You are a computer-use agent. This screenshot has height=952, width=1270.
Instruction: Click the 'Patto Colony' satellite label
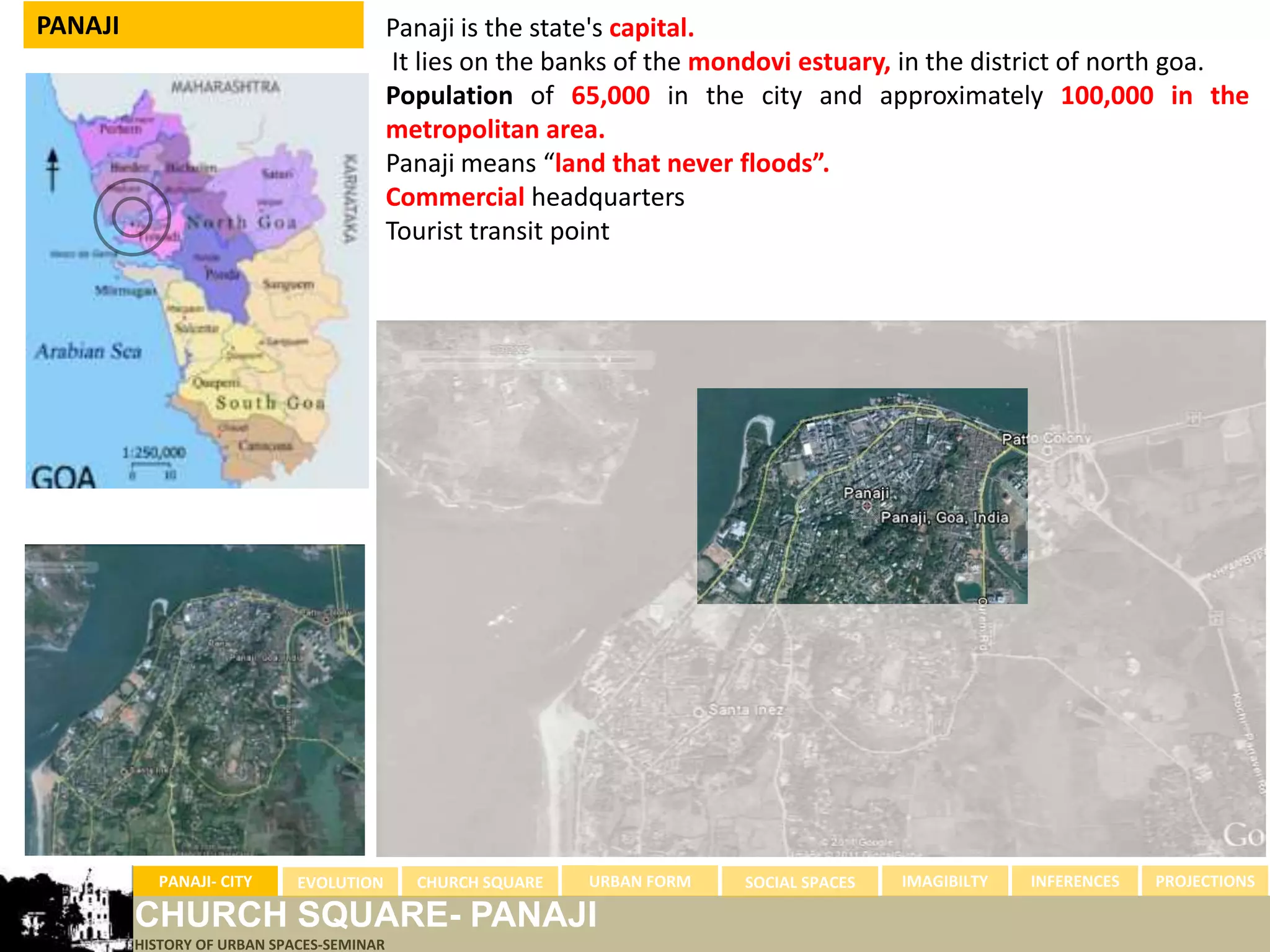click(1047, 439)
